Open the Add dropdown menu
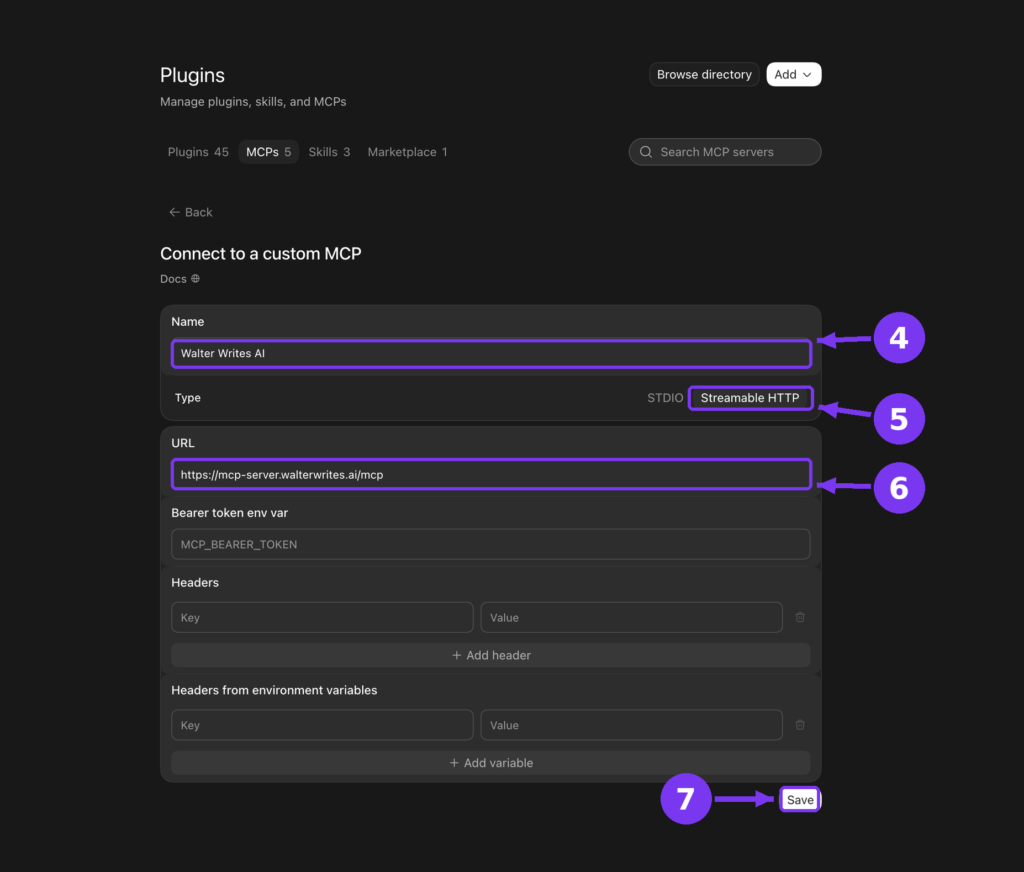Image resolution: width=1024 pixels, height=872 pixels. point(793,74)
